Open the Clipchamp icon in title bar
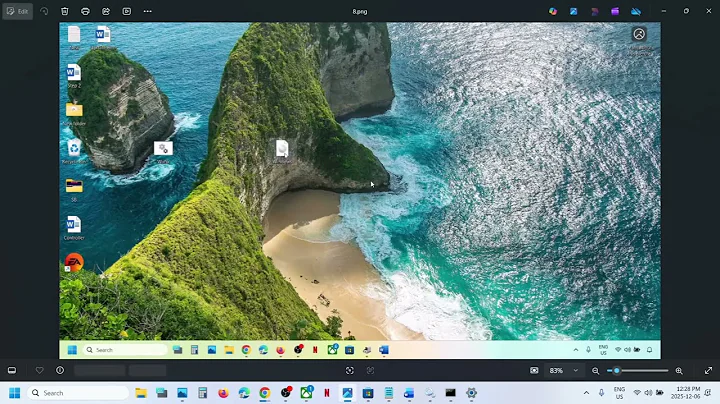Screen dimensions: 720x404 [595, 11]
